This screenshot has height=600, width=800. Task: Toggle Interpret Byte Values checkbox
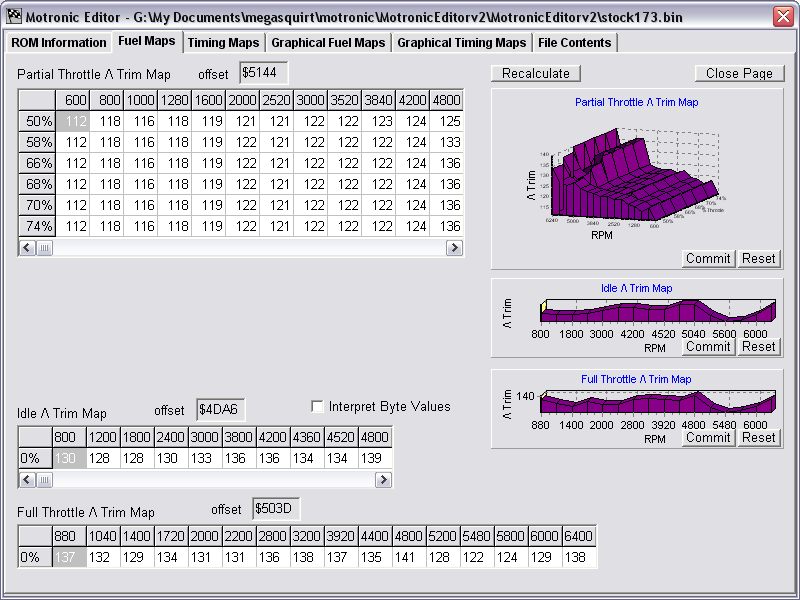317,407
